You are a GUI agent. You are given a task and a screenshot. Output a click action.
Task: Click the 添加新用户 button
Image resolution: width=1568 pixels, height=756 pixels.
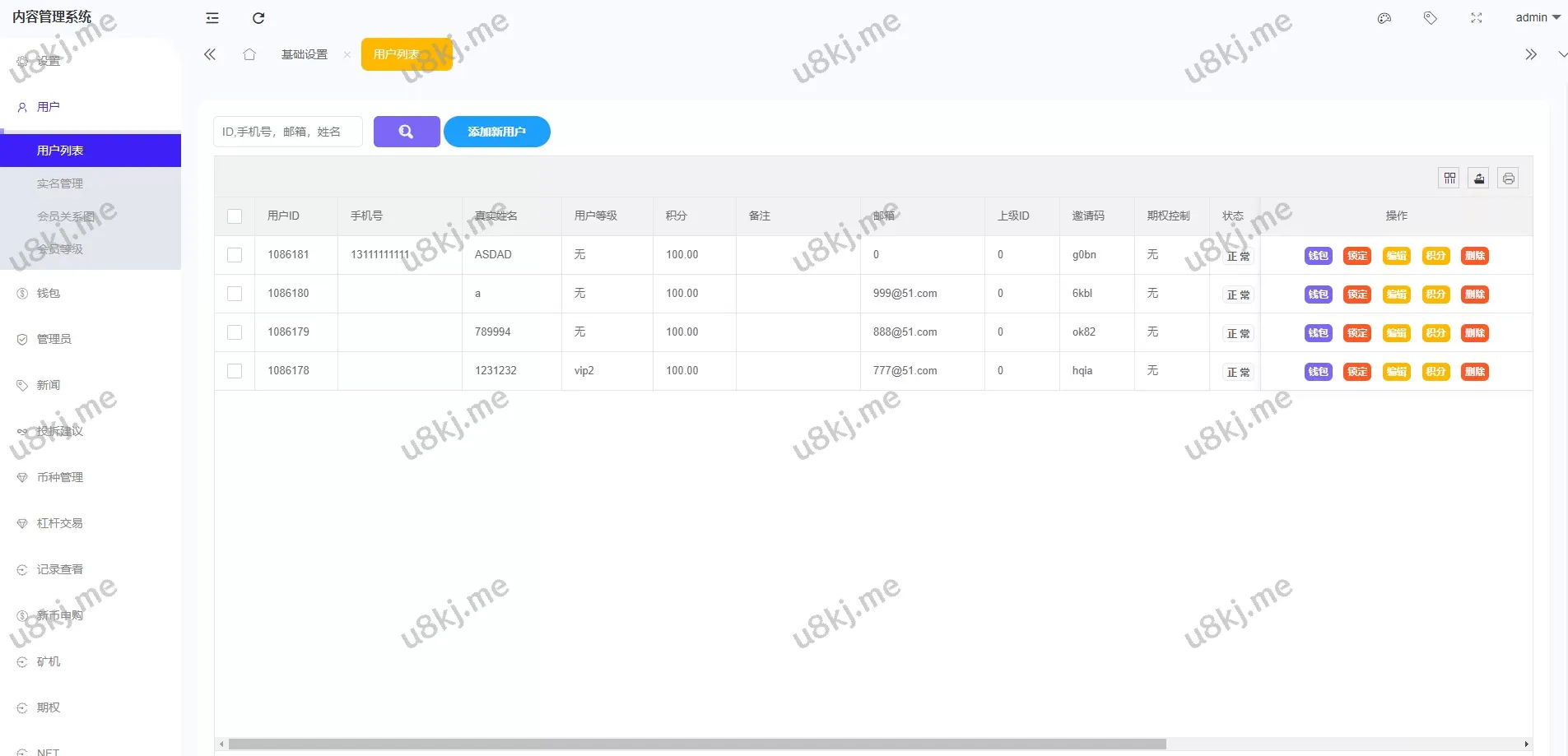pyautogui.click(x=496, y=132)
